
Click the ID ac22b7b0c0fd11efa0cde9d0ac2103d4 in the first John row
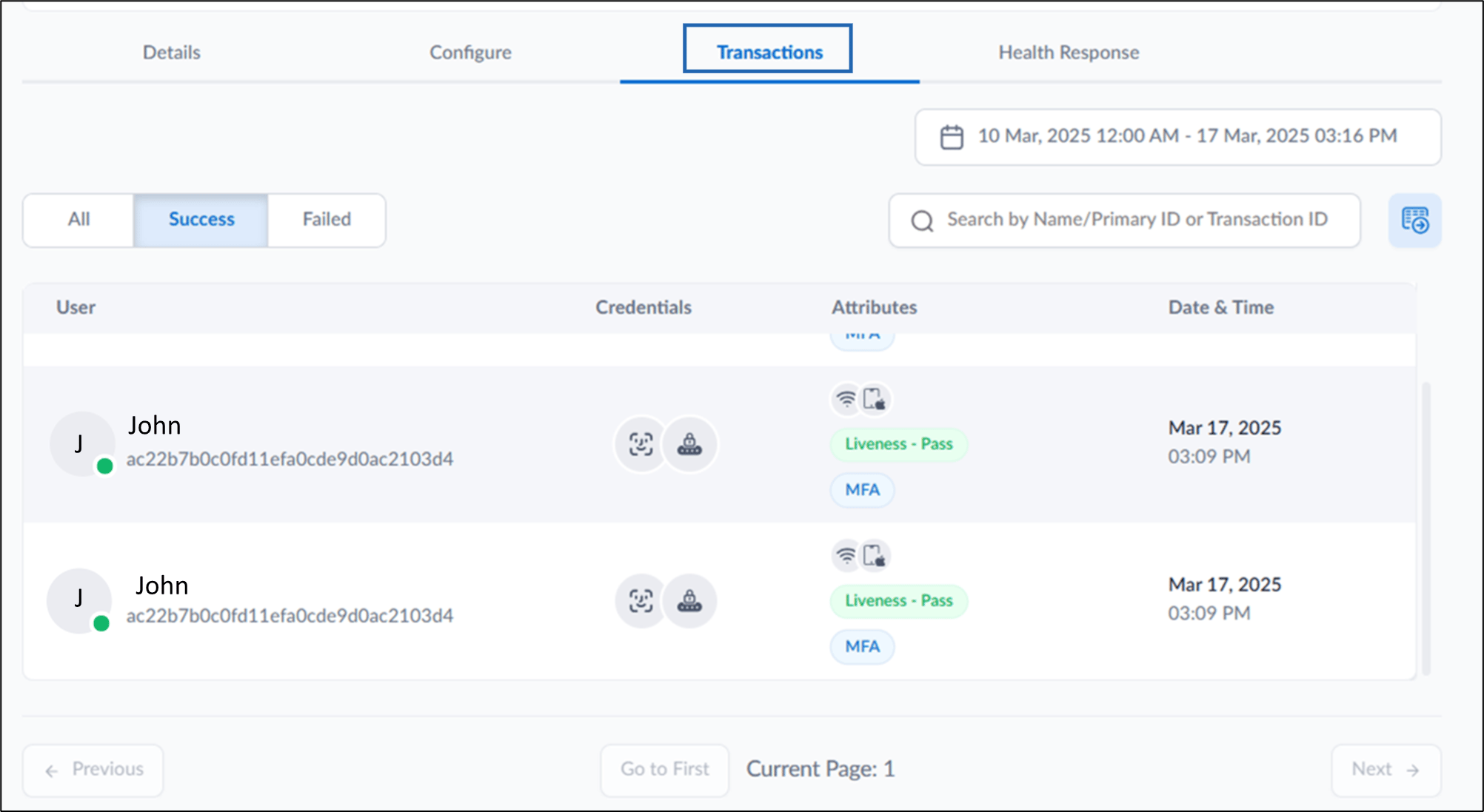290,460
